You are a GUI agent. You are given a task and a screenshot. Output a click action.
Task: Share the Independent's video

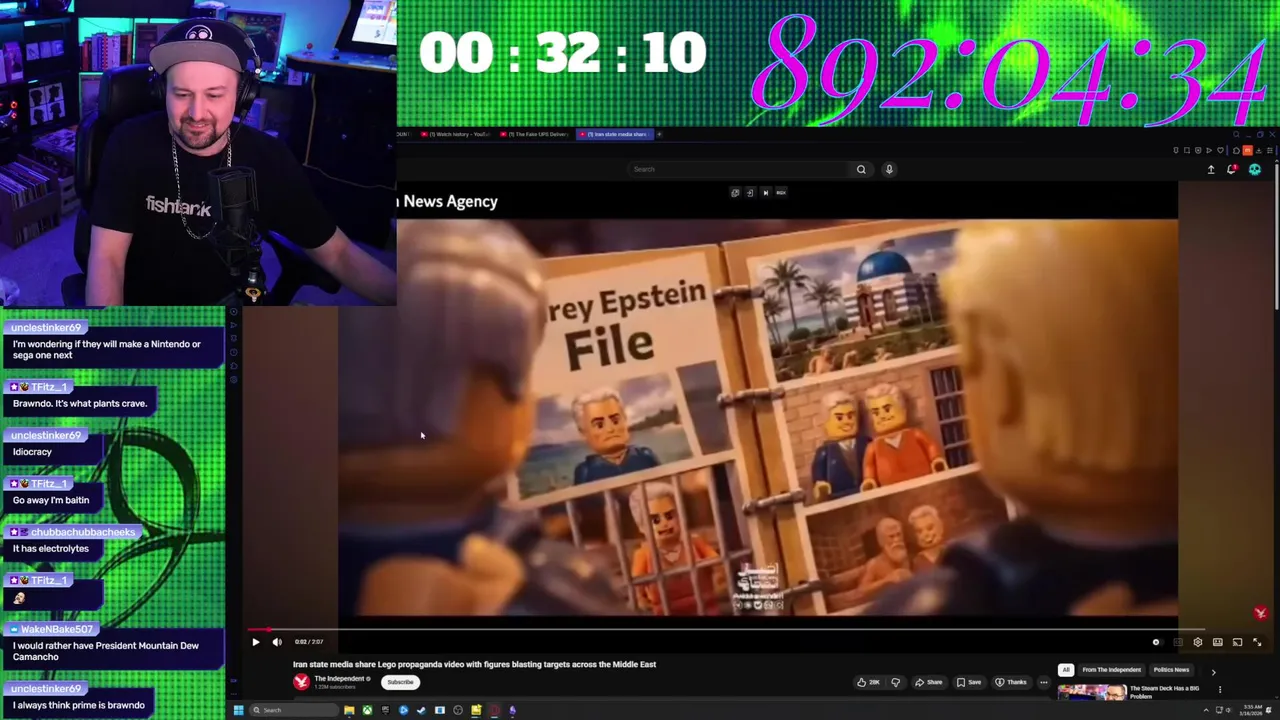tap(929, 682)
